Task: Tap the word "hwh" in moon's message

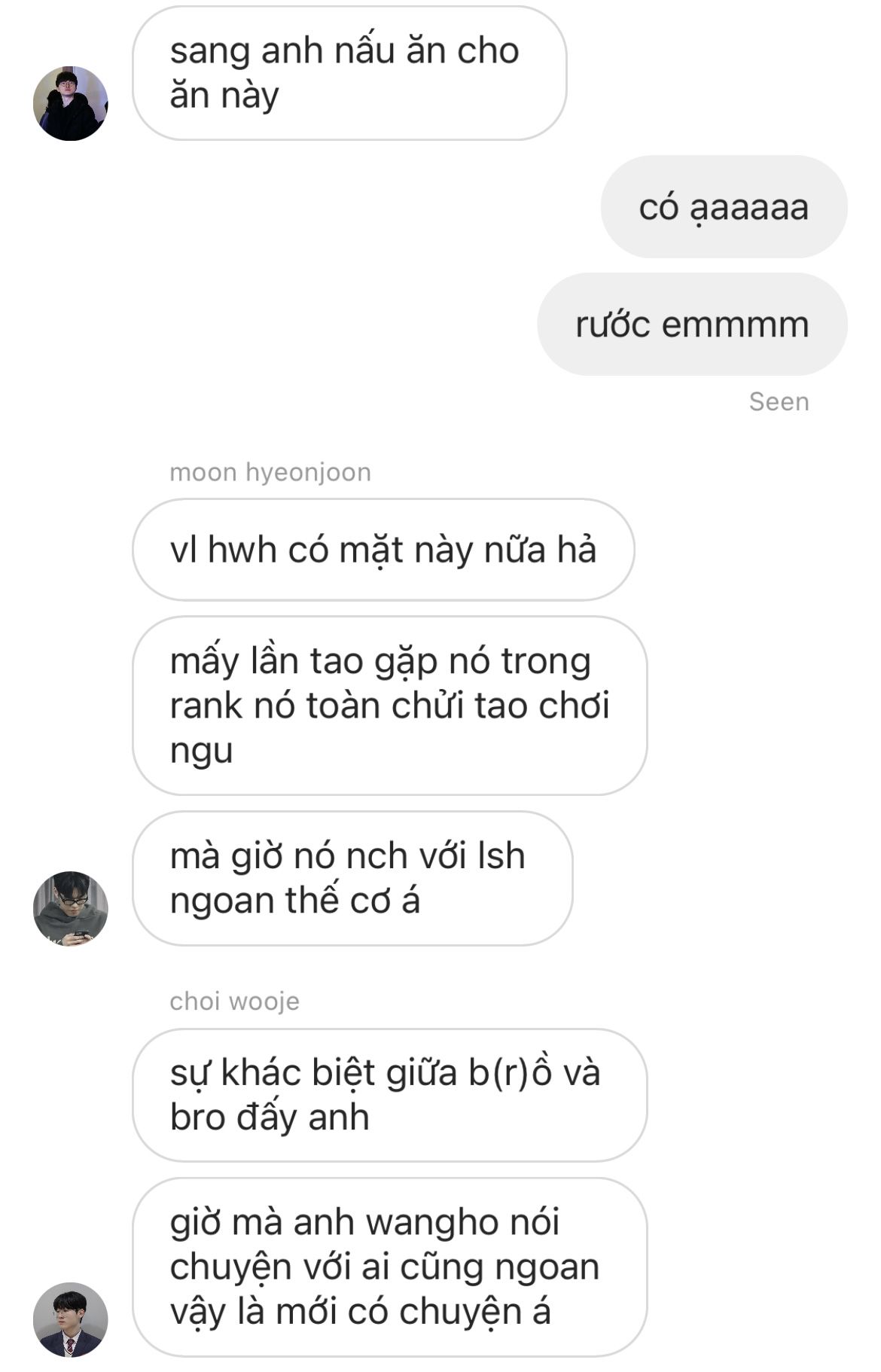Action: coord(242,550)
